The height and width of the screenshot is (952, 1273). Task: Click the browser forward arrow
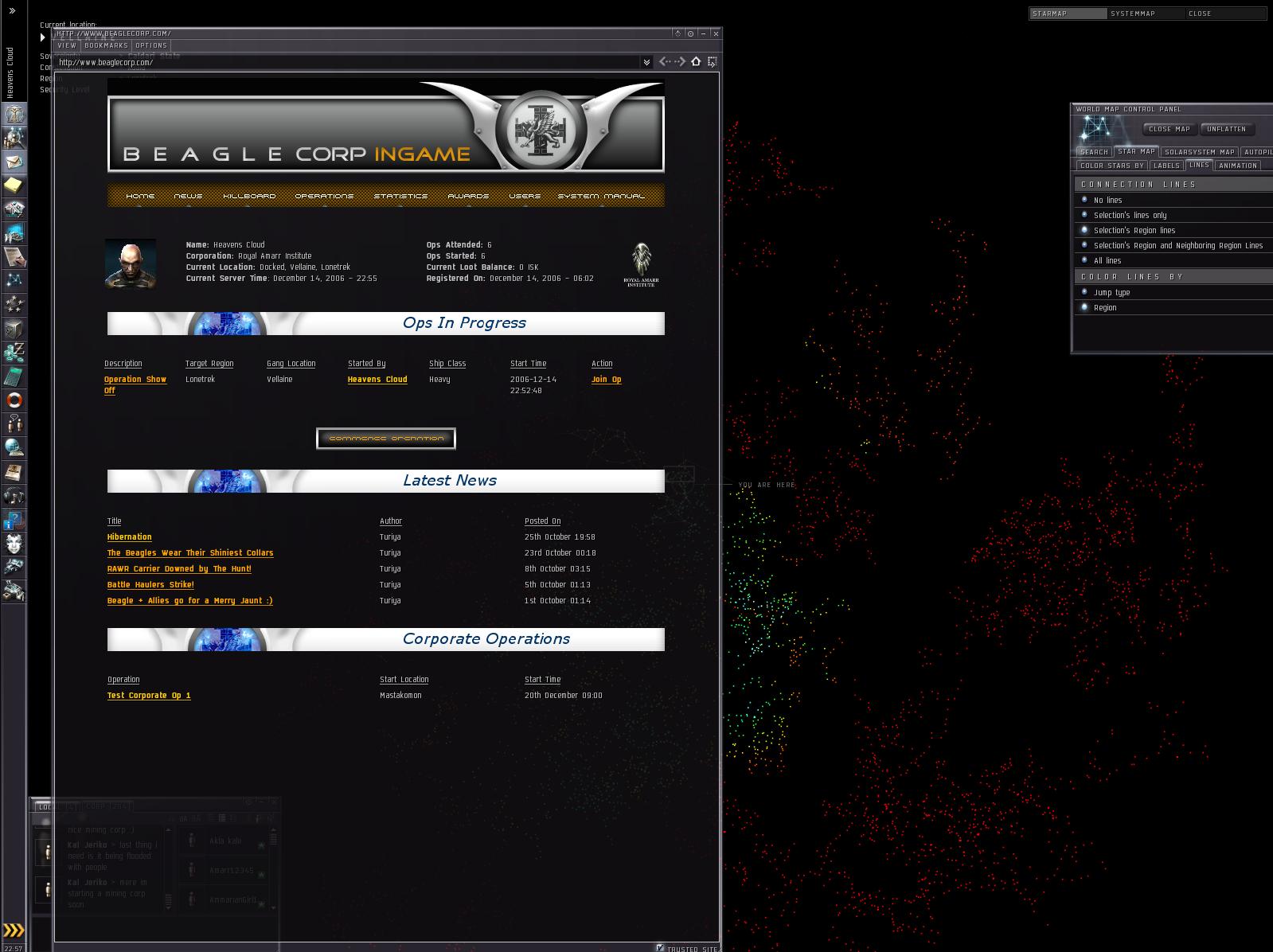click(x=679, y=61)
